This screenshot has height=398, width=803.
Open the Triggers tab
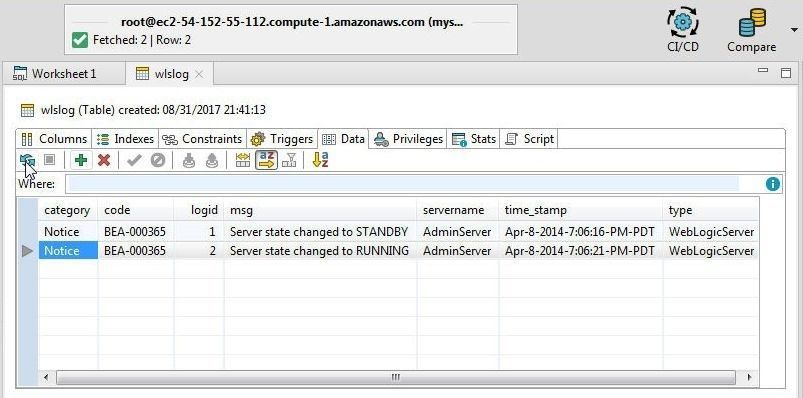click(x=282, y=139)
